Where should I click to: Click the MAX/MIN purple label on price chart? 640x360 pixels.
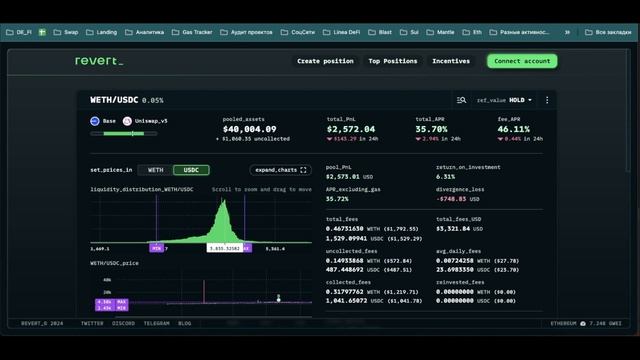111,305
